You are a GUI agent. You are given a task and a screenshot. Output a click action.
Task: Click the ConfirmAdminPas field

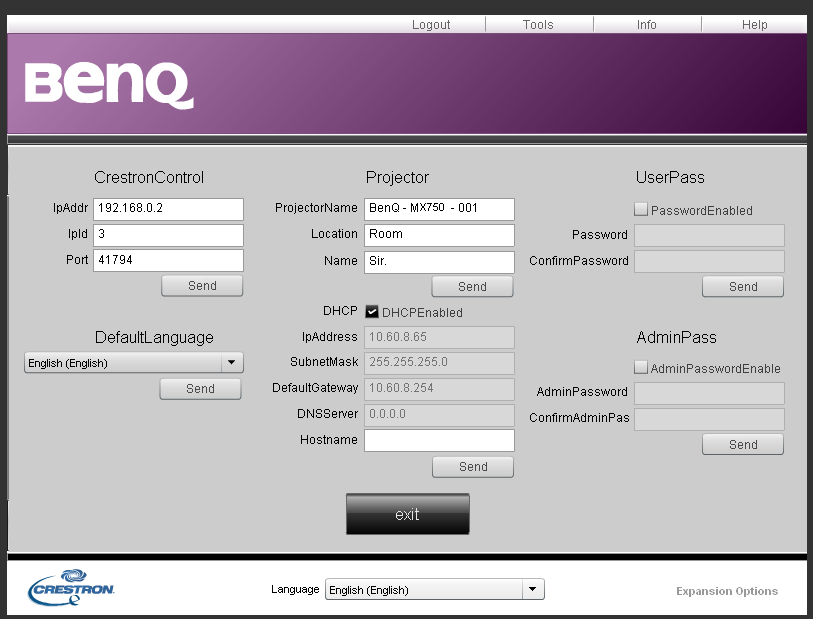[x=709, y=419]
